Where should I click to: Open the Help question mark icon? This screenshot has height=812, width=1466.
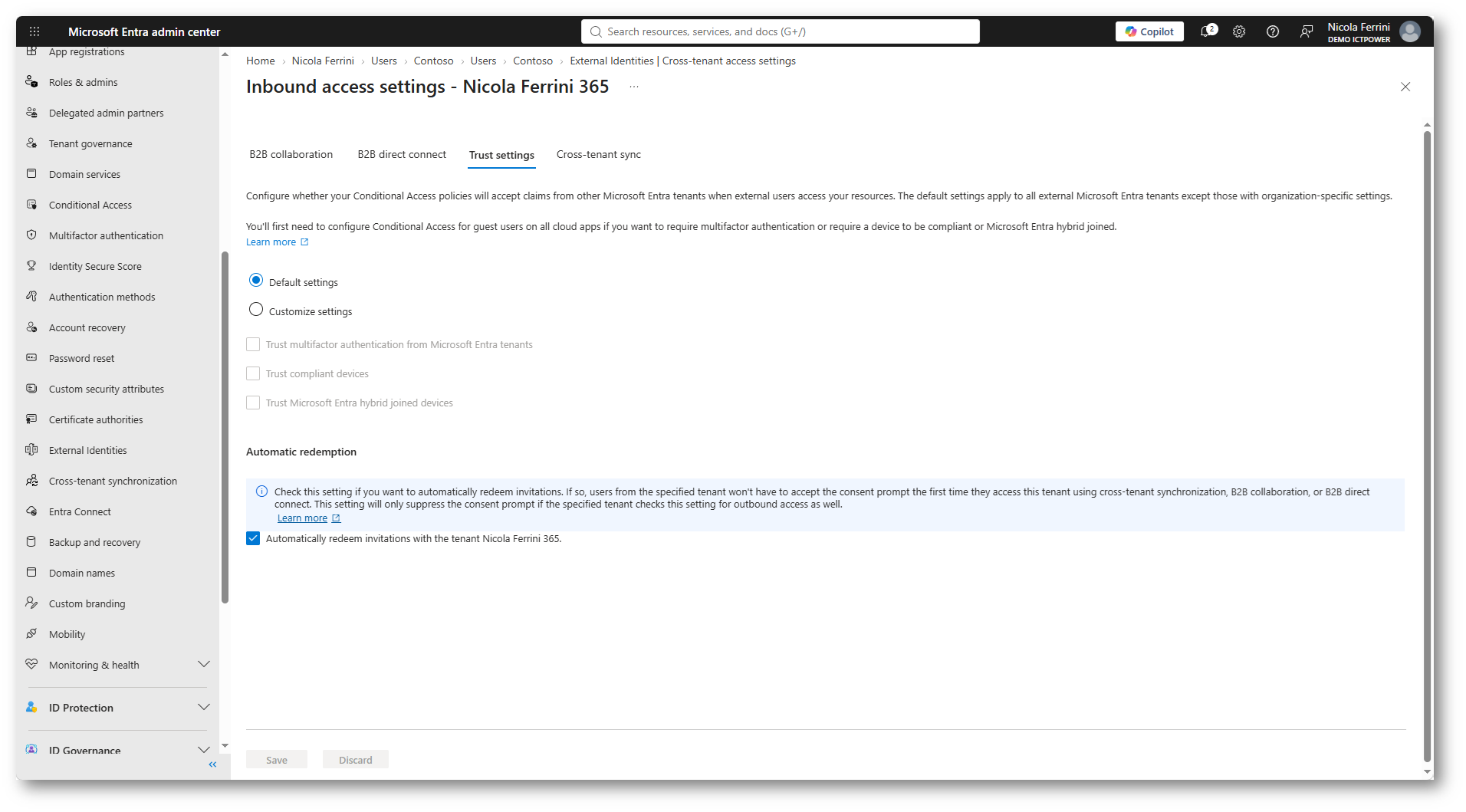pos(1273,31)
